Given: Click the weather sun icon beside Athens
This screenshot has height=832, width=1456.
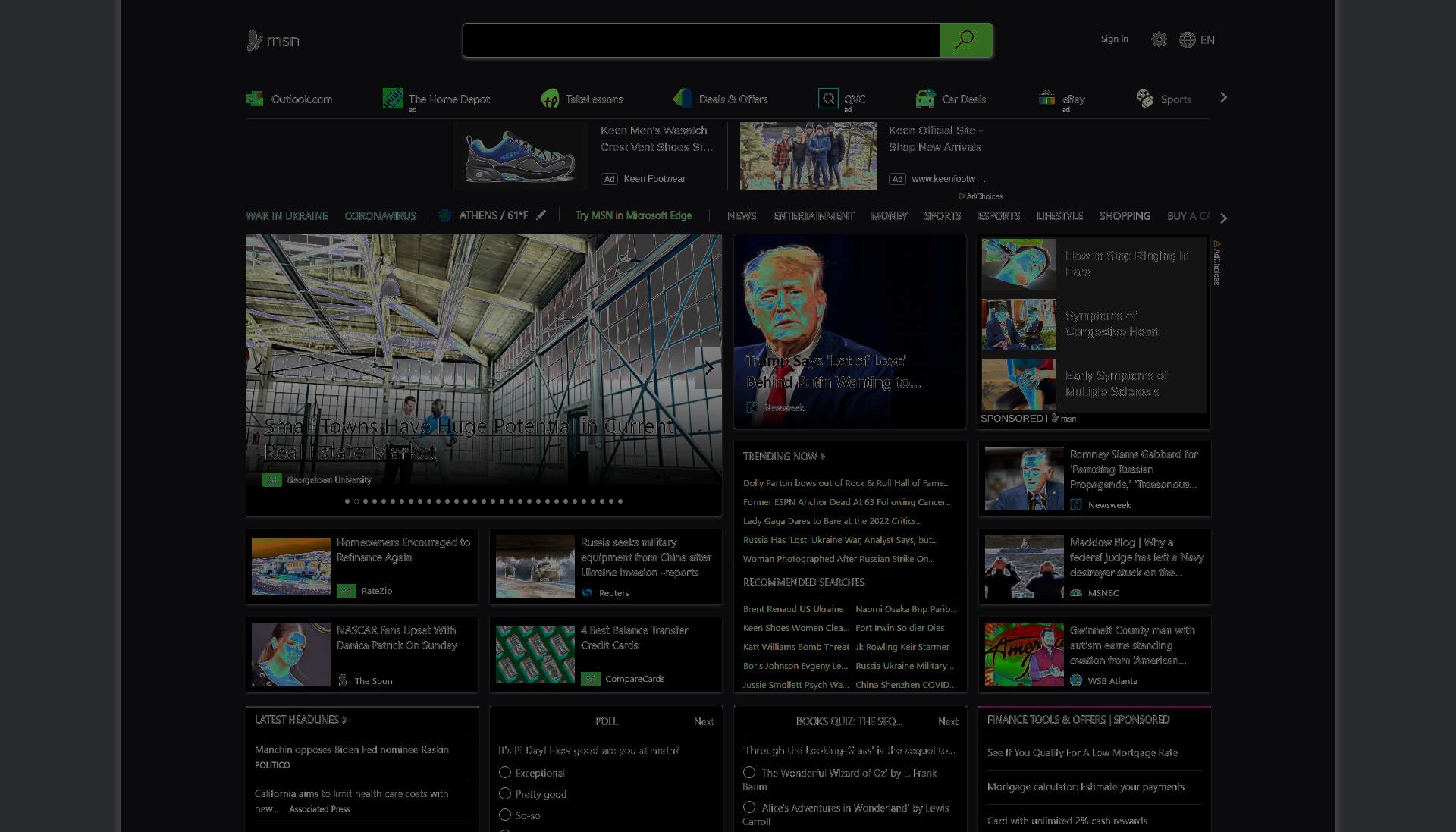Looking at the screenshot, I should point(445,215).
